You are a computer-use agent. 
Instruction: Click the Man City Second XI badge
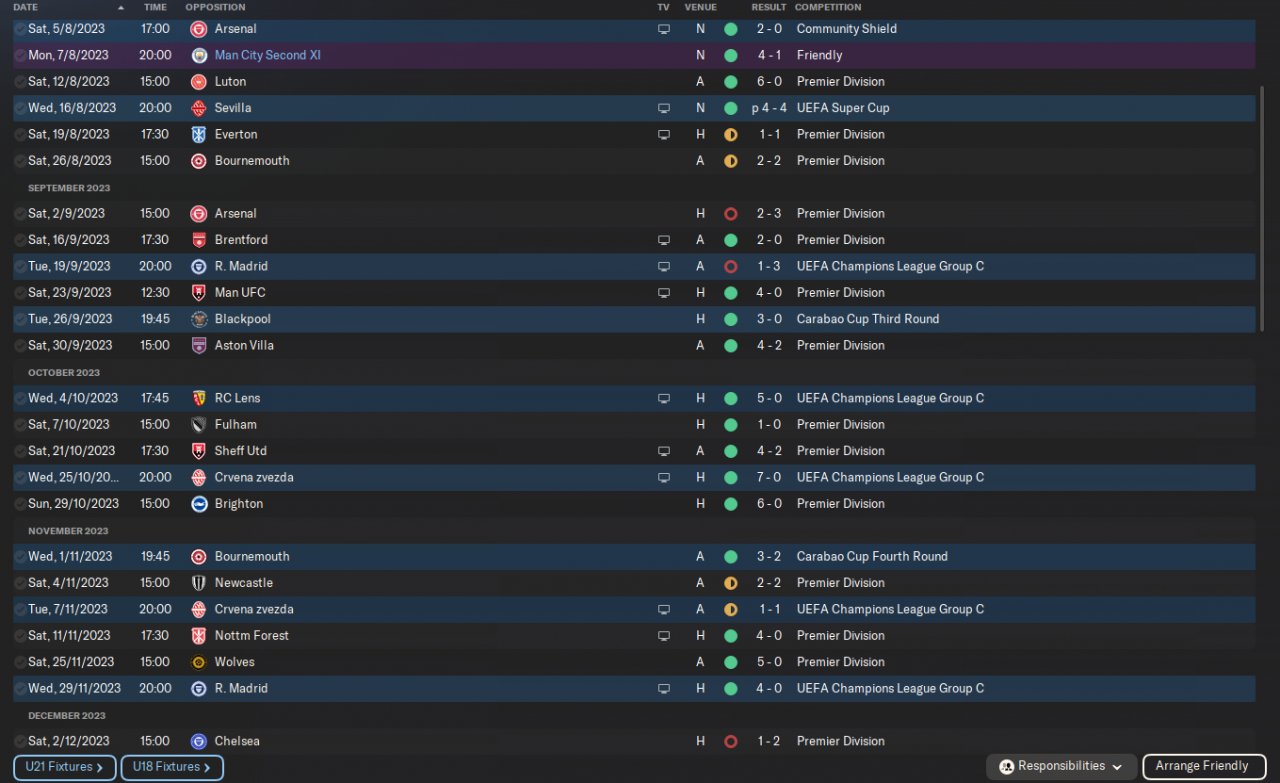click(x=199, y=55)
